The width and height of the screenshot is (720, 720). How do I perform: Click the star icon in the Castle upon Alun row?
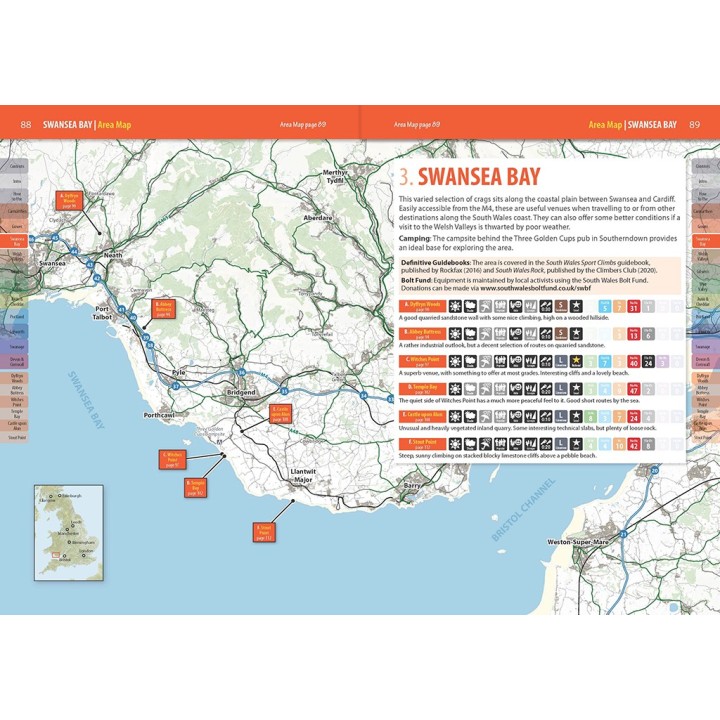(x=576, y=416)
